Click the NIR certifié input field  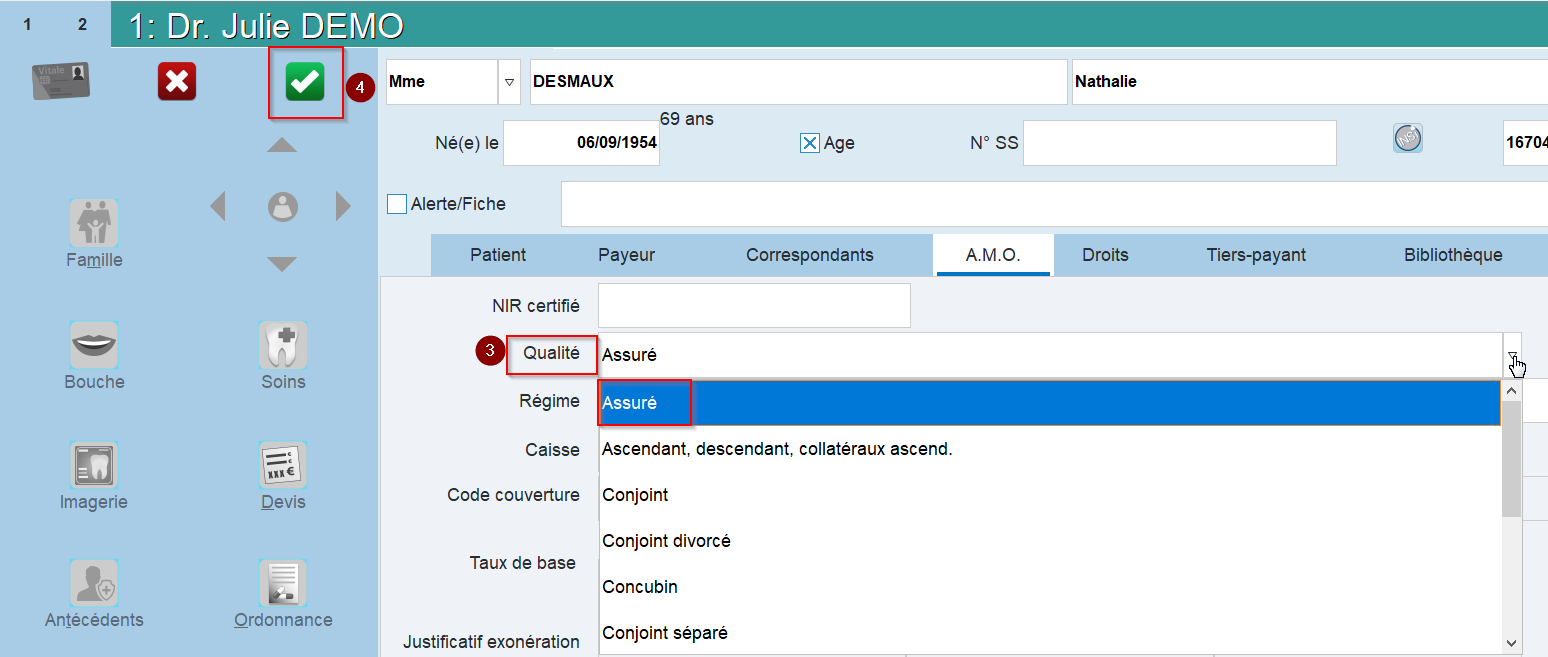[754, 306]
